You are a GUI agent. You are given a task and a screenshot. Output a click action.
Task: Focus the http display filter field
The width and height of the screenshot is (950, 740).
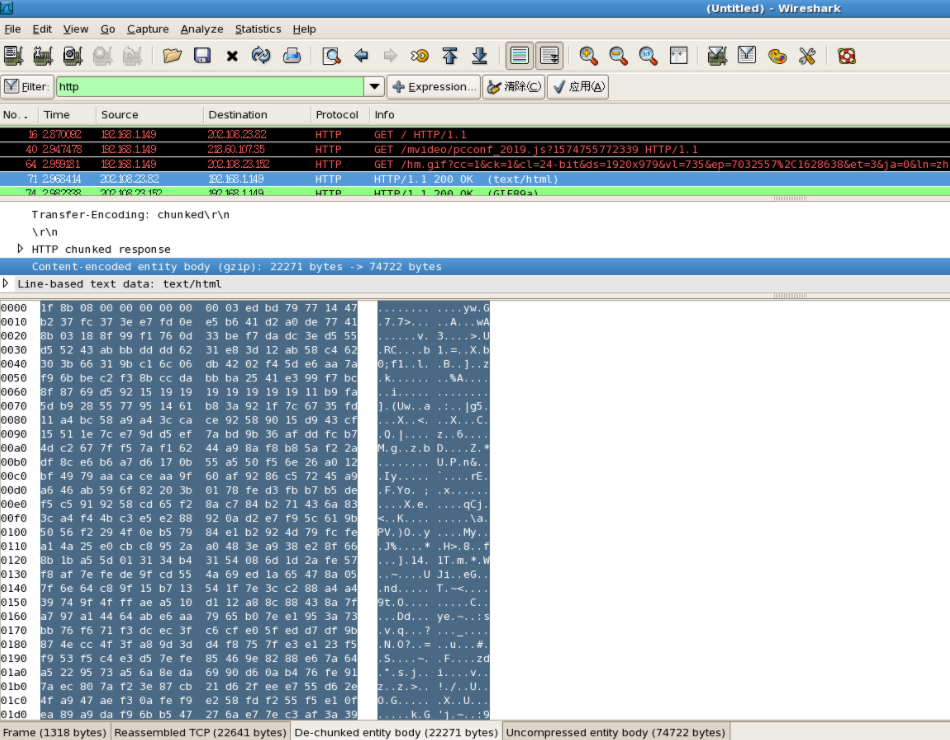point(210,87)
